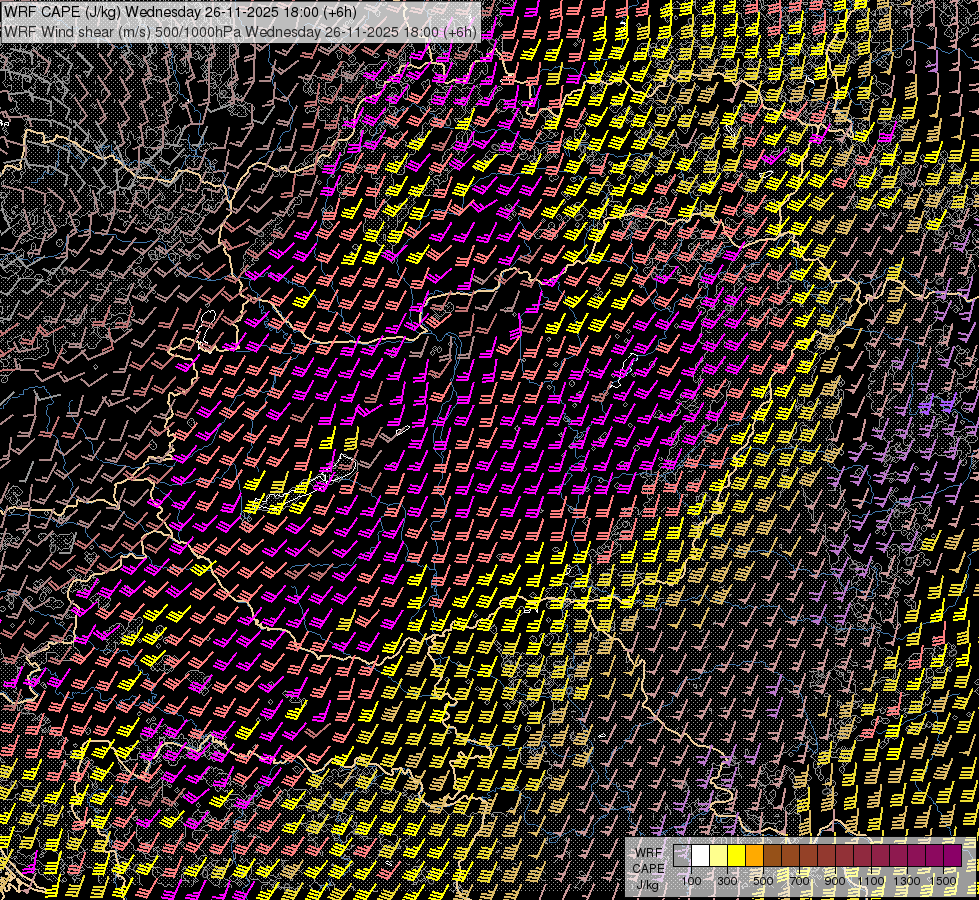Click the purple last swatch of the legend

click(x=953, y=856)
